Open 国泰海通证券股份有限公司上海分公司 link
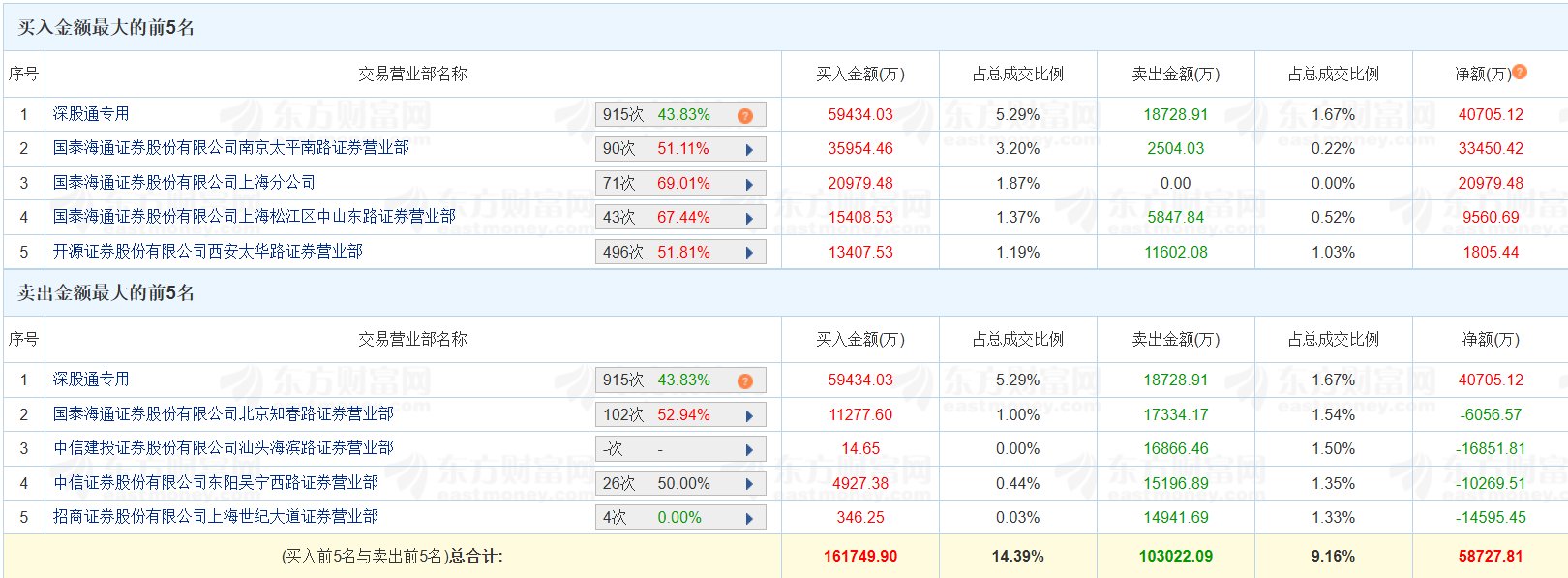The image size is (1568, 578). (184, 182)
